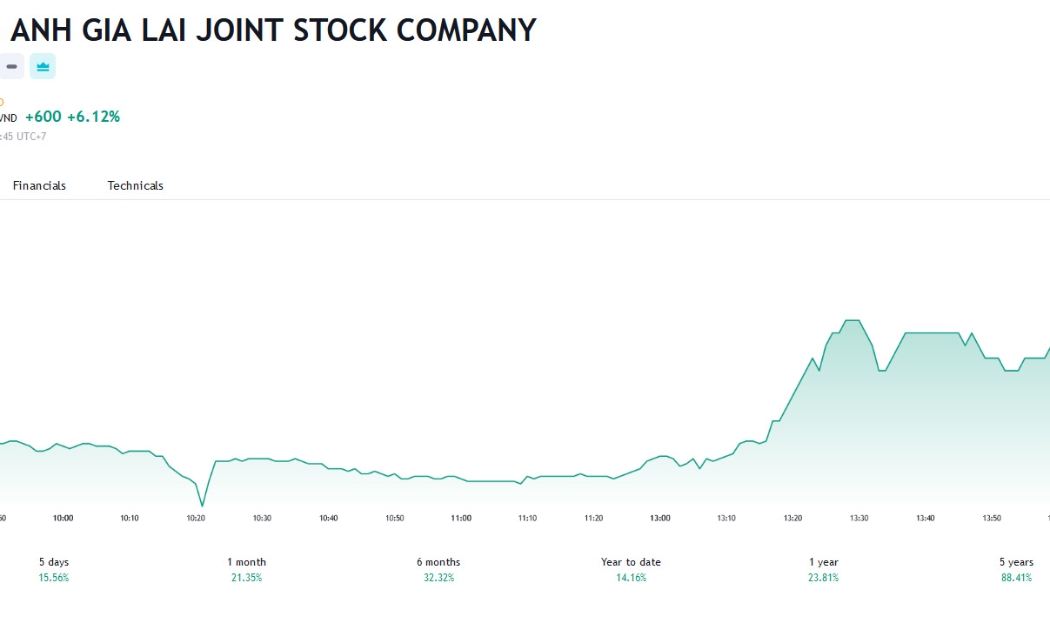
Task: Click the blue crown premium icon
Action: (43, 66)
